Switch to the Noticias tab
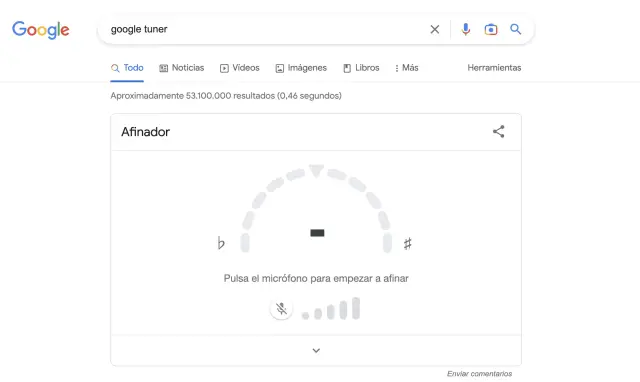 click(x=182, y=68)
